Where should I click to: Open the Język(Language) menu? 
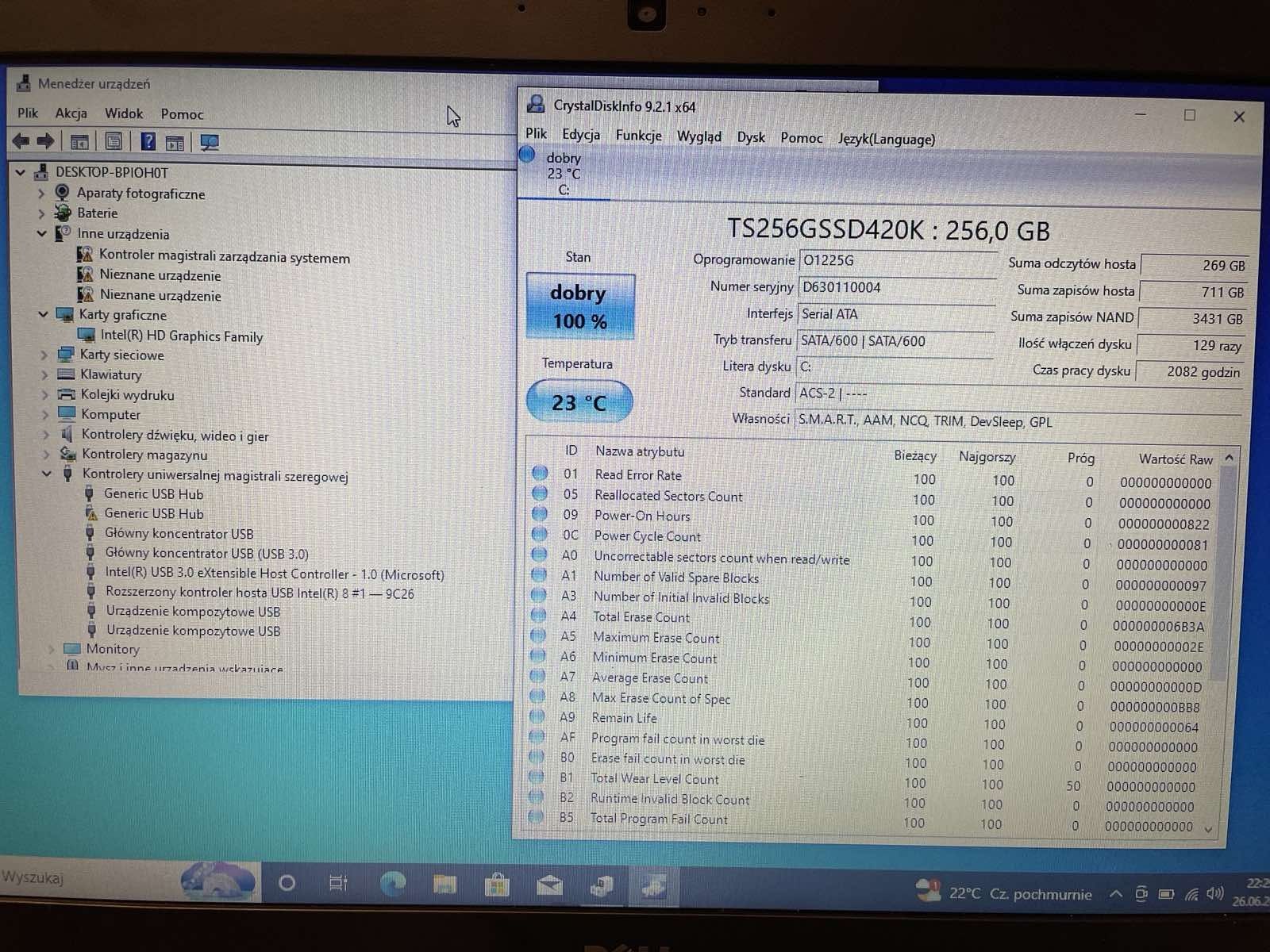tap(887, 139)
